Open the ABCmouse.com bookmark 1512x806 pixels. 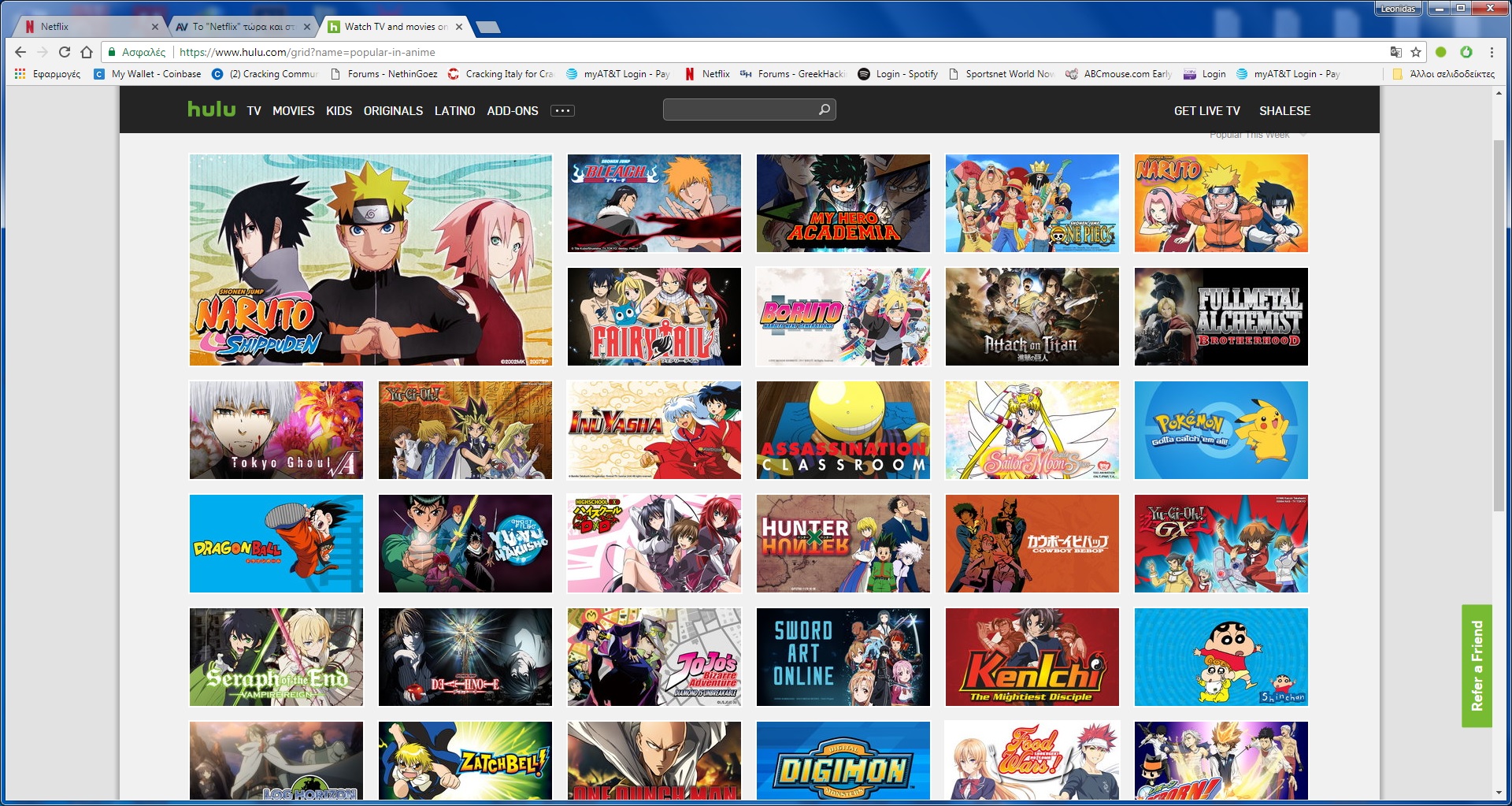coord(1119,74)
